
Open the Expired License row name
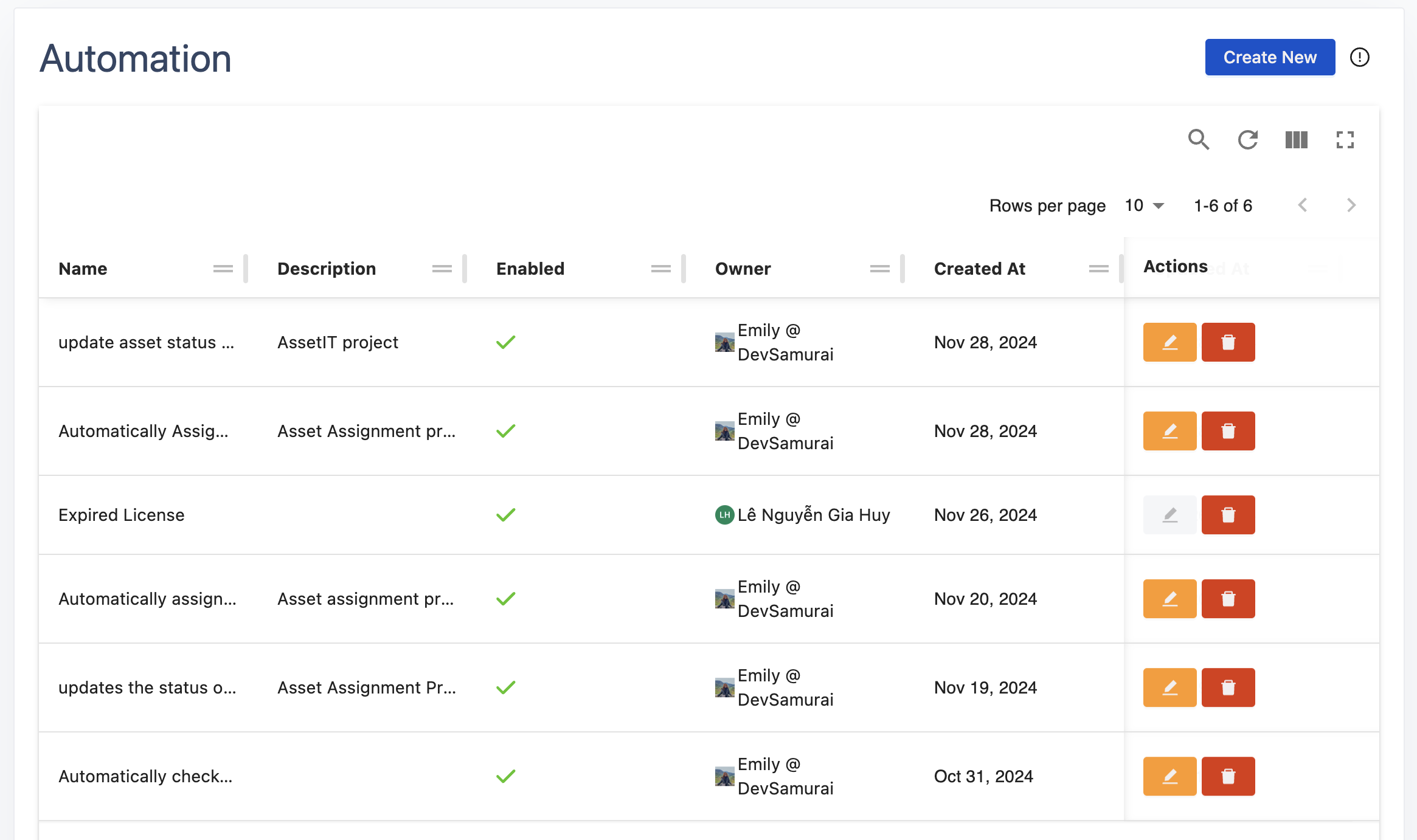pyautogui.click(x=121, y=515)
